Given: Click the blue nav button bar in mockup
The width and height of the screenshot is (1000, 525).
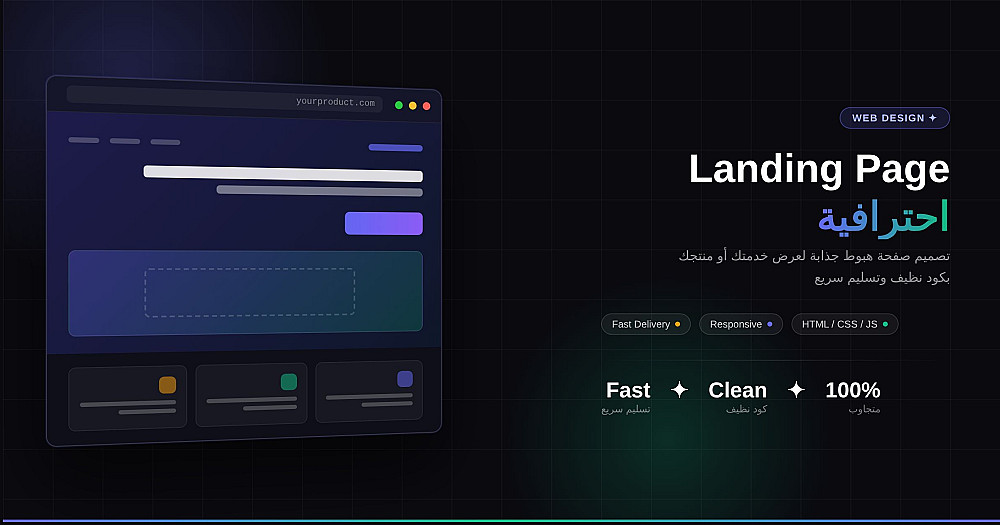Looking at the screenshot, I should point(395,148).
